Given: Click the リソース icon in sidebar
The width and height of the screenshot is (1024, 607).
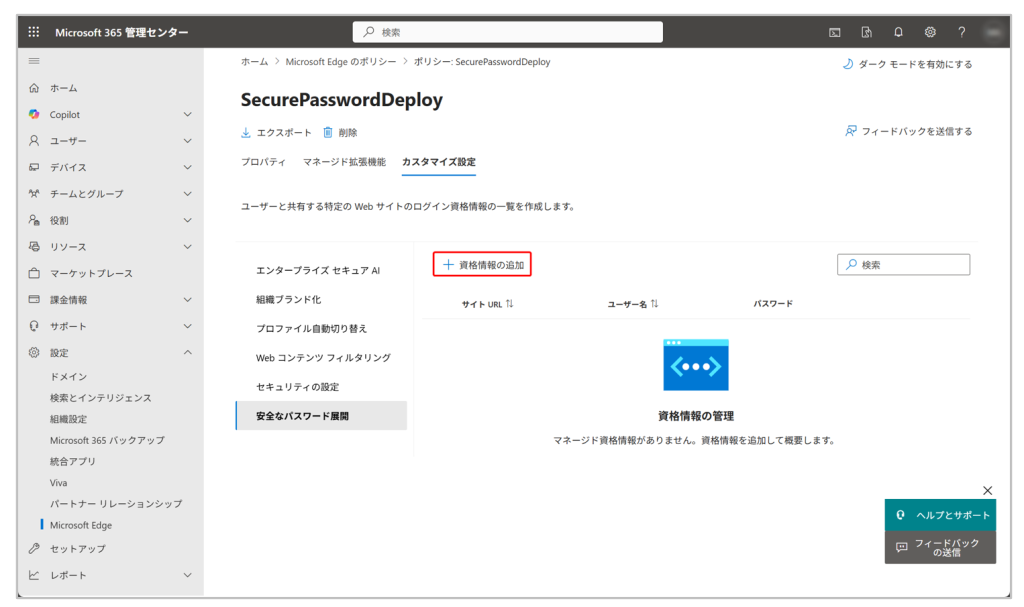Looking at the screenshot, I should point(34,246).
